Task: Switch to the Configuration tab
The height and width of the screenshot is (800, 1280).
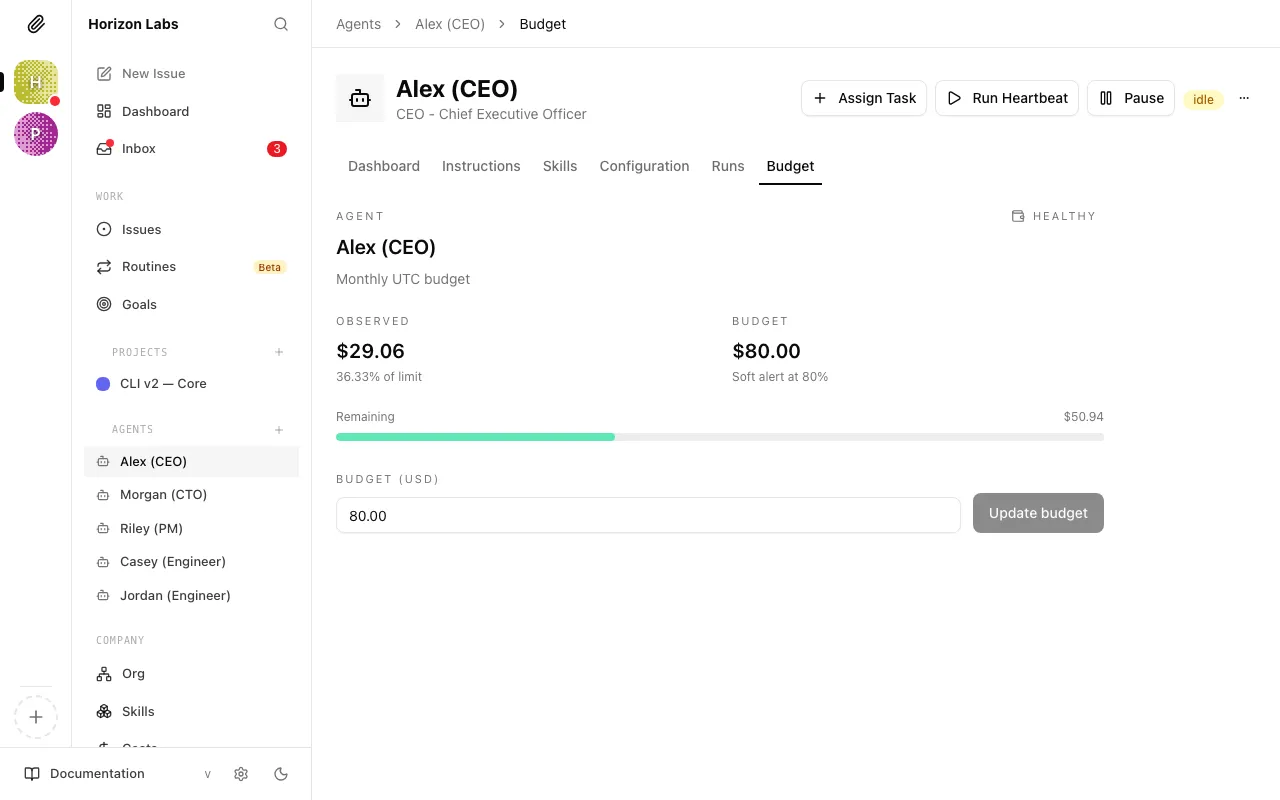Action: tap(644, 166)
